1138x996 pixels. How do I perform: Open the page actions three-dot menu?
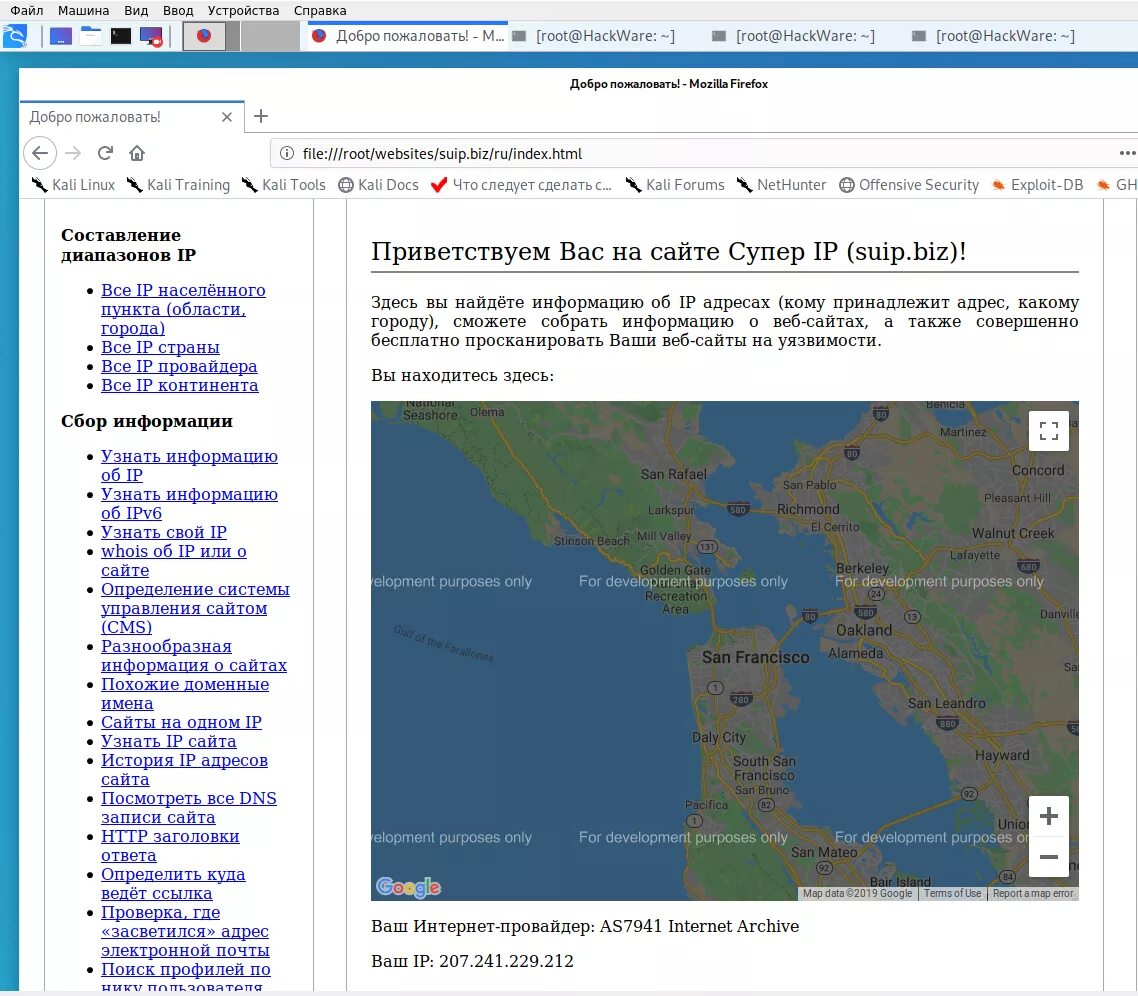[1127, 153]
